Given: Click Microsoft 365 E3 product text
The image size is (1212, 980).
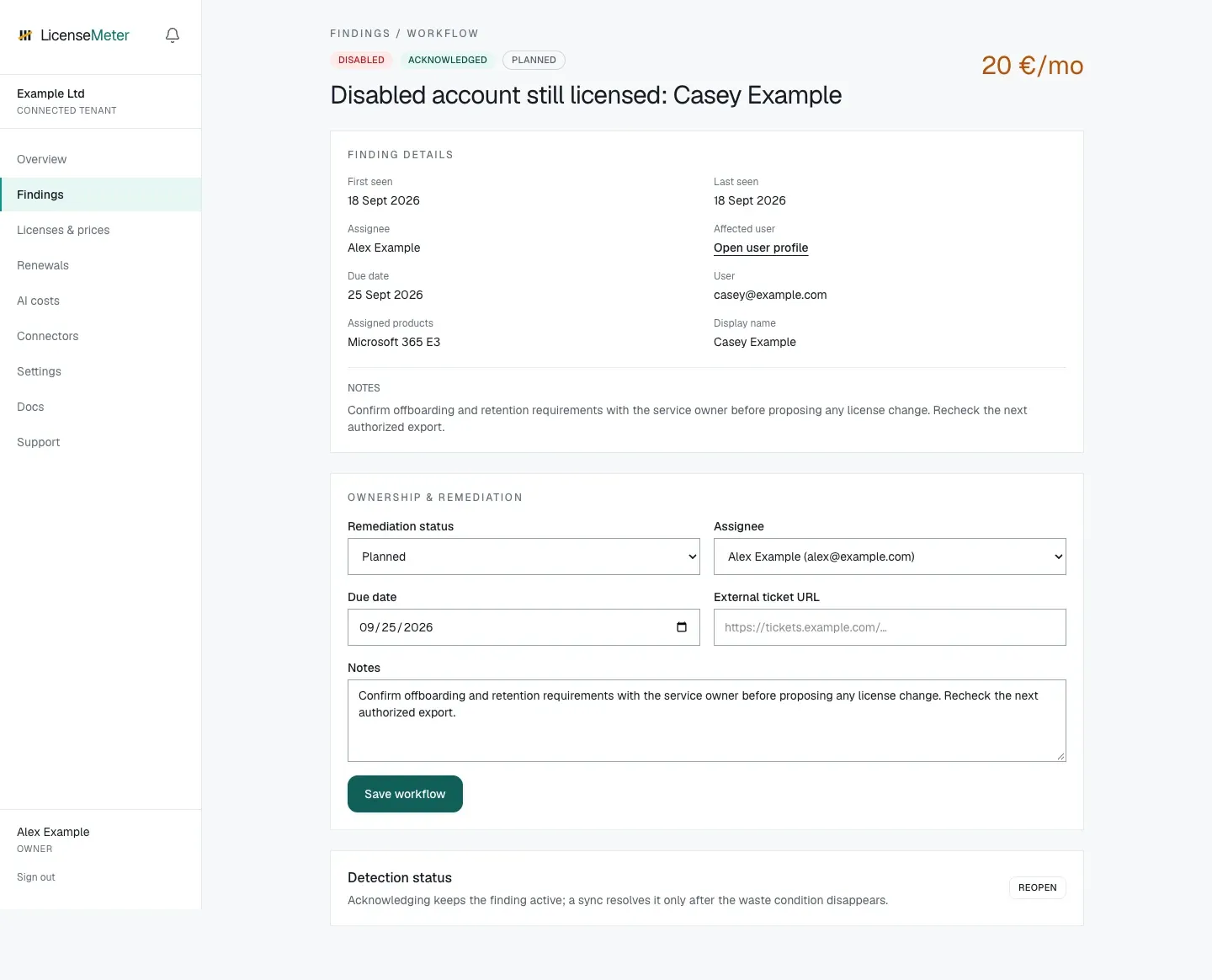Looking at the screenshot, I should coord(394,342).
